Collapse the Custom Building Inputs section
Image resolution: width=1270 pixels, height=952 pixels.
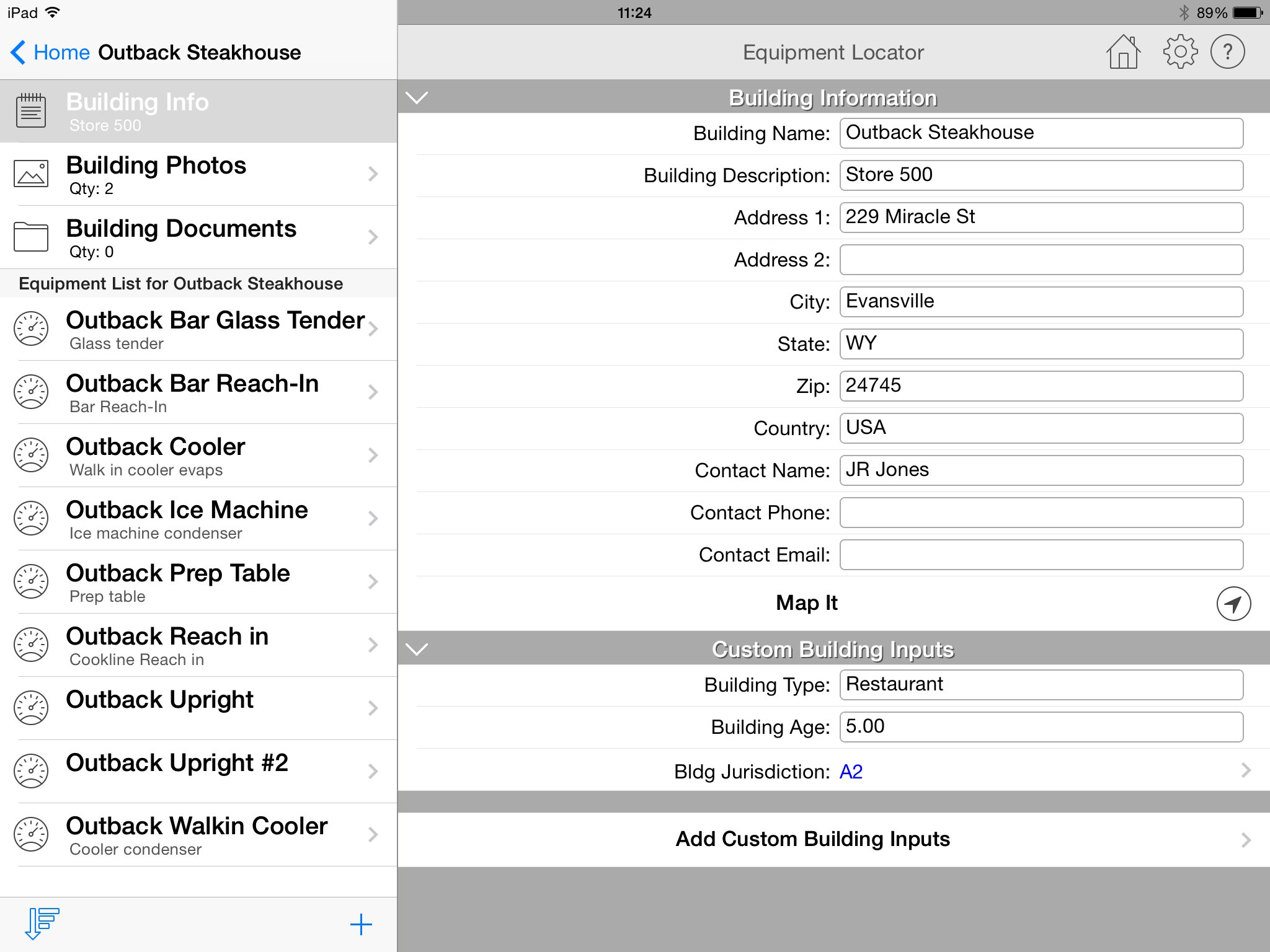[x=417, y=649]
